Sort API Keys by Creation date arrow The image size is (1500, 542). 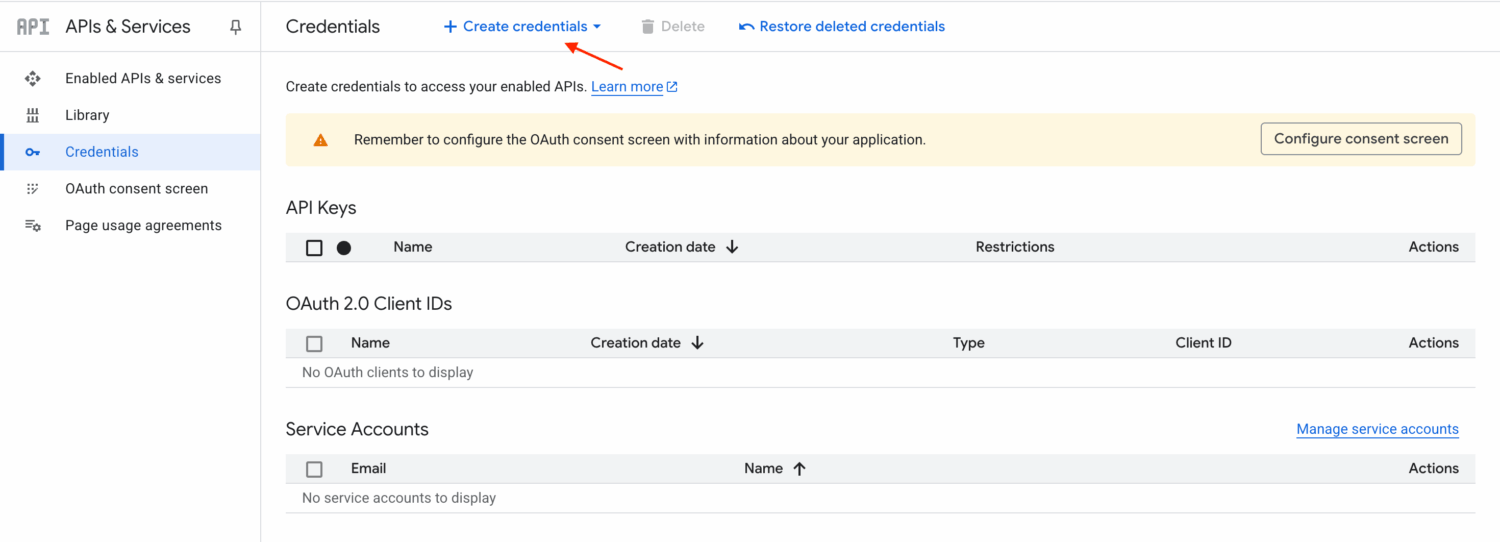(732, 247)
